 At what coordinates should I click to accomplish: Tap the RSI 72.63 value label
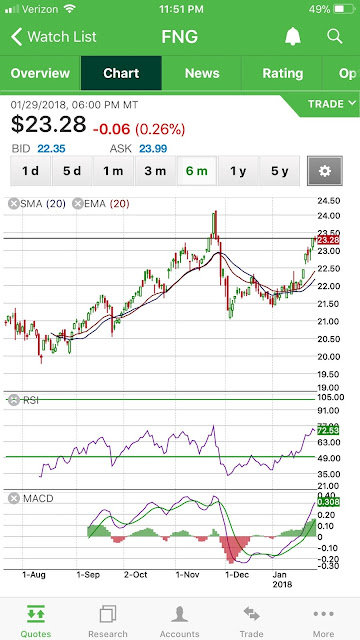click(x=328, y=430)
